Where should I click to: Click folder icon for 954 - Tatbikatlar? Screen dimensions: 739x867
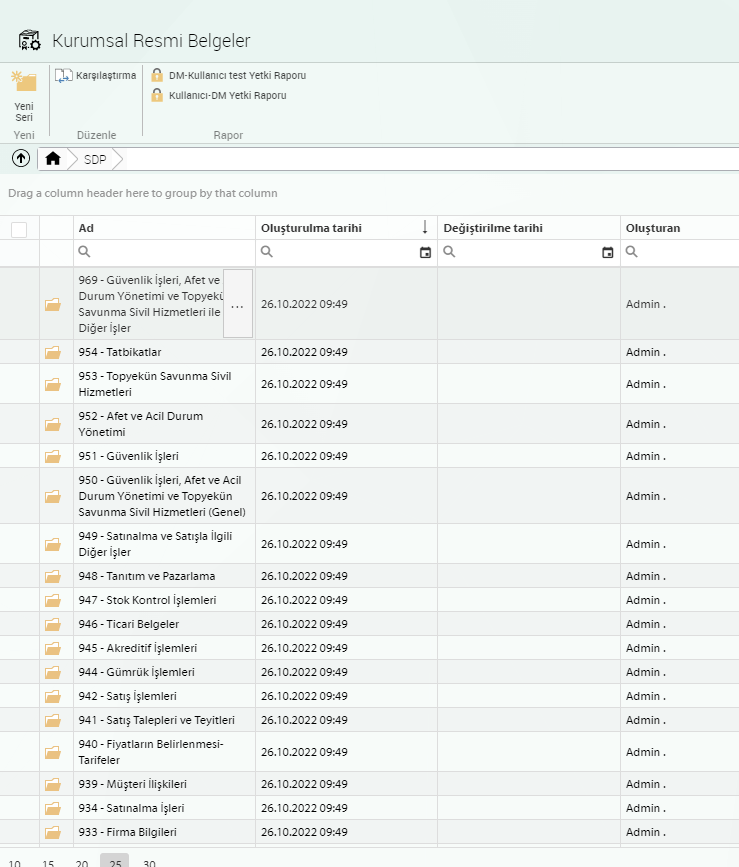pyautogui.click(x=53, y=352)
